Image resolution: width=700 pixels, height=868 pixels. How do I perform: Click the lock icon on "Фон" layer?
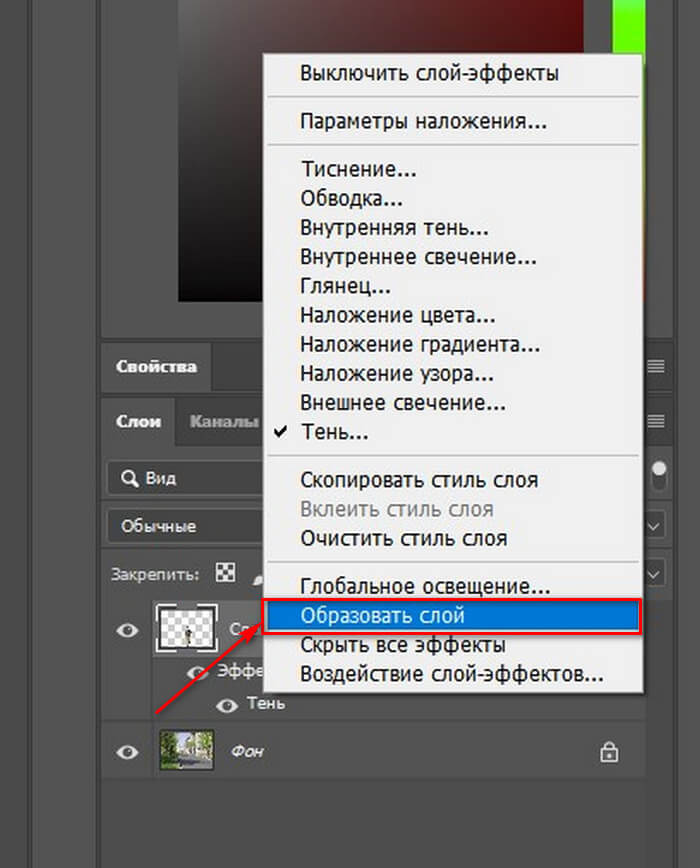click(x=609, y=752)
